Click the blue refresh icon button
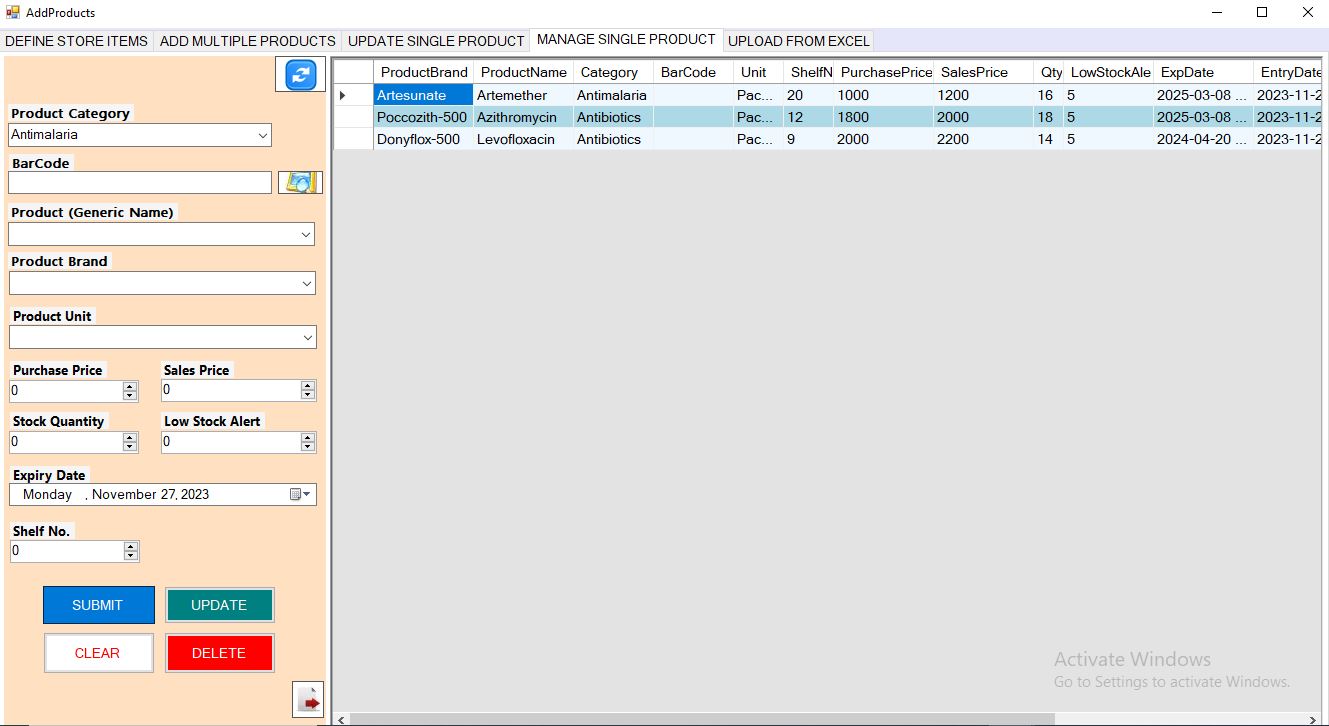 [301, 75]
